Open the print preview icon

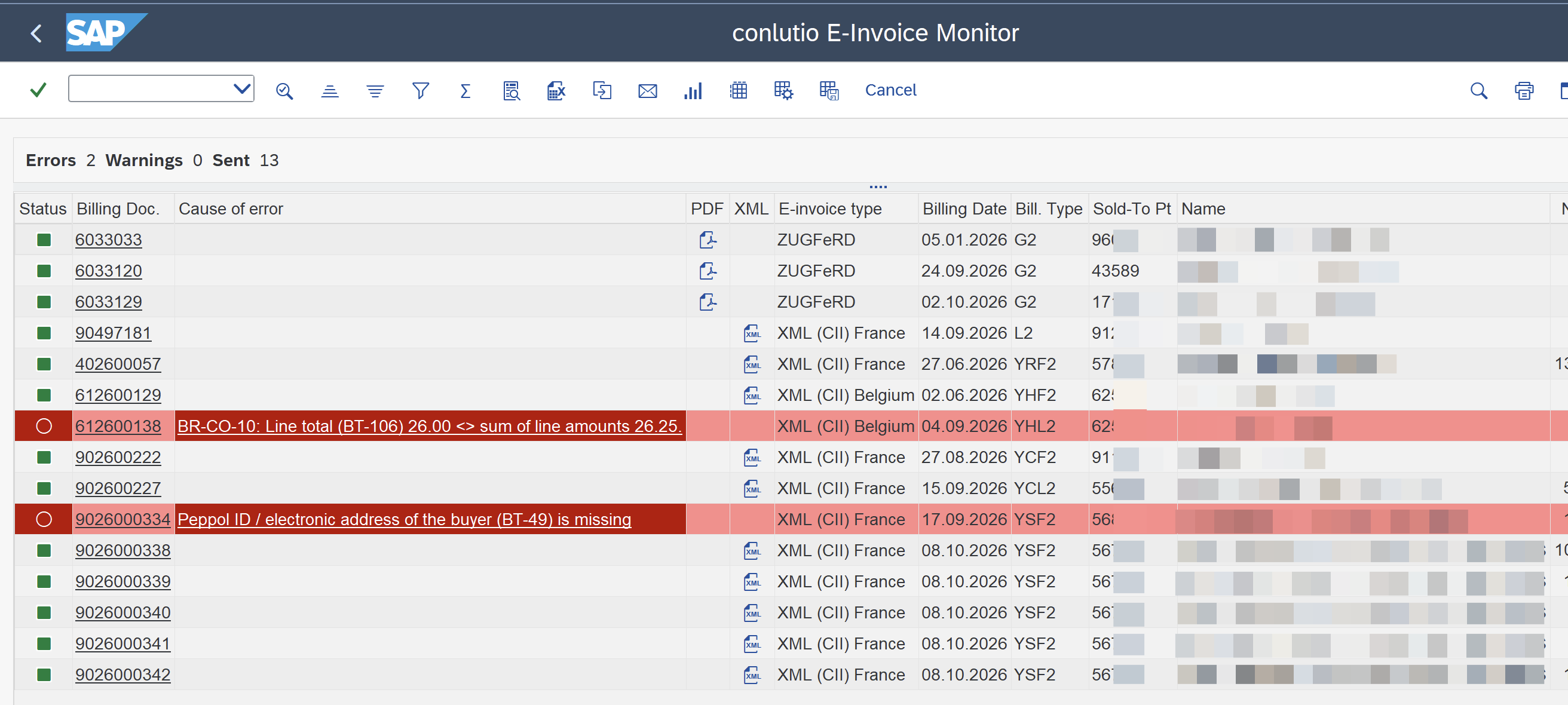click(512, 91)
